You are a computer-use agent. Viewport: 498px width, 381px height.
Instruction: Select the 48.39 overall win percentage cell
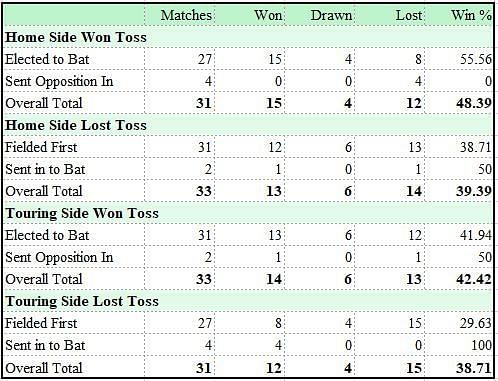(x=474, y=103)
